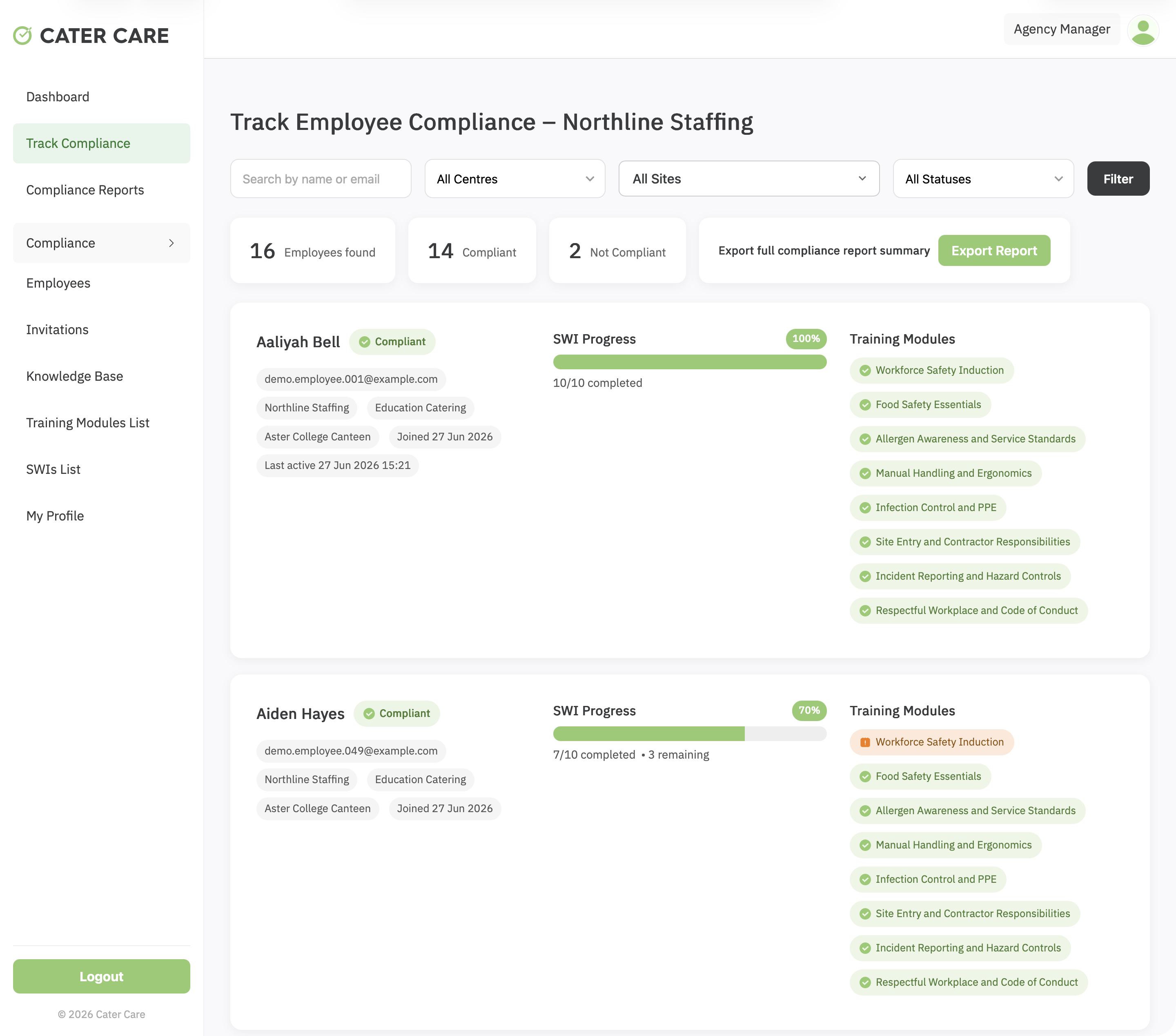The width and height of the screenshot is (1176, 1036).
Task: Click the Aiden Hayes employee name
Action: [x=300, y=714]
